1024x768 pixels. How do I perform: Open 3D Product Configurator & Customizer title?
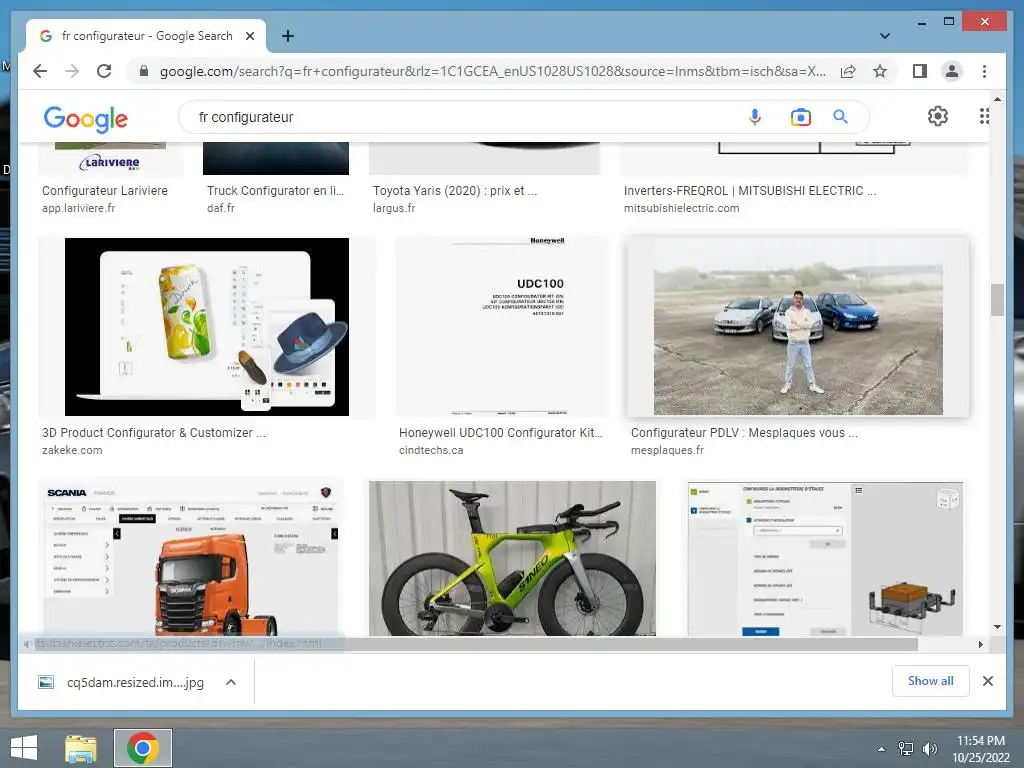pos(153,432)
